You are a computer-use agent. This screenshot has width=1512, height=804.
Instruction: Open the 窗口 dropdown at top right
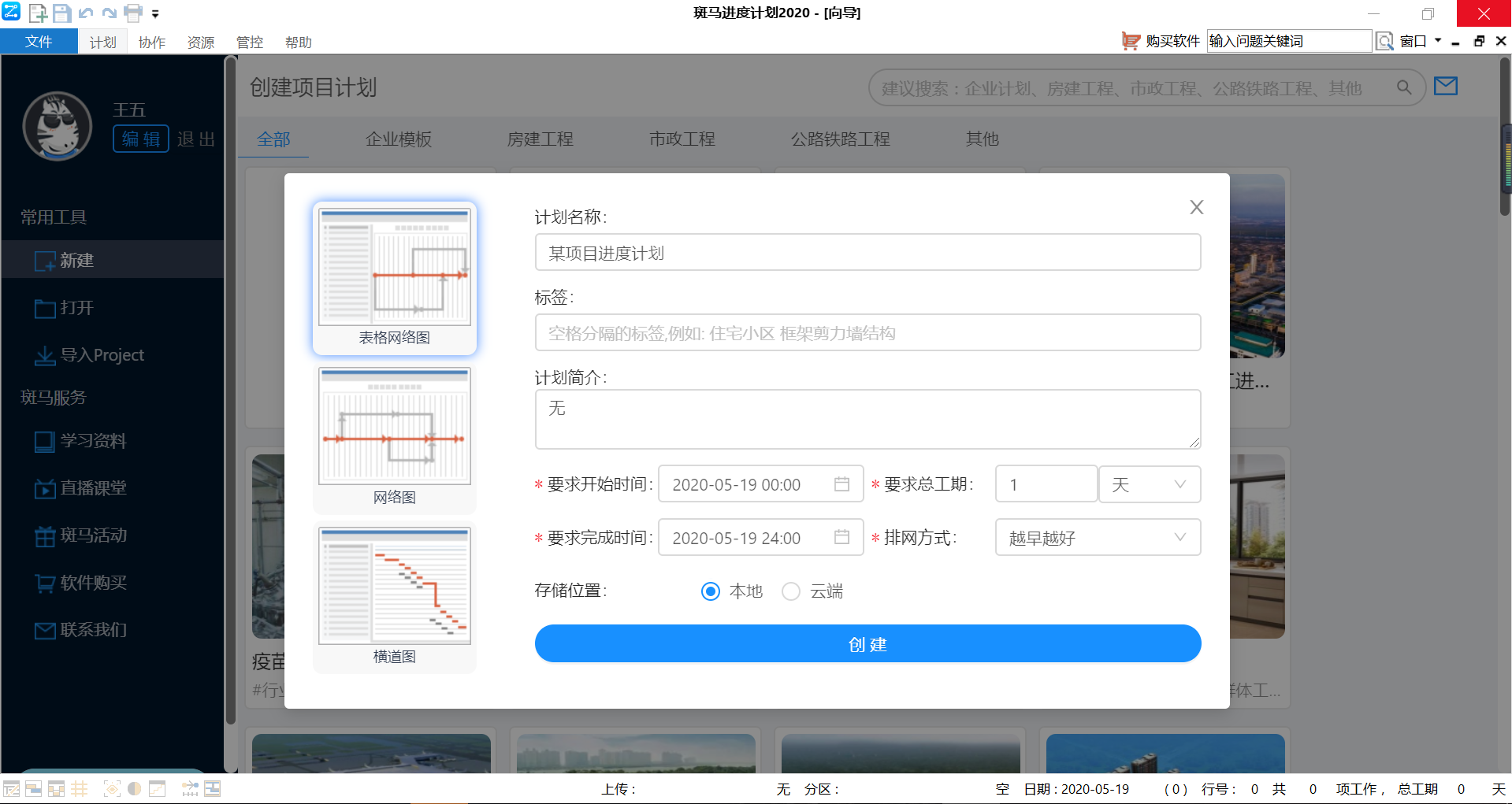tap(1417, 40)
